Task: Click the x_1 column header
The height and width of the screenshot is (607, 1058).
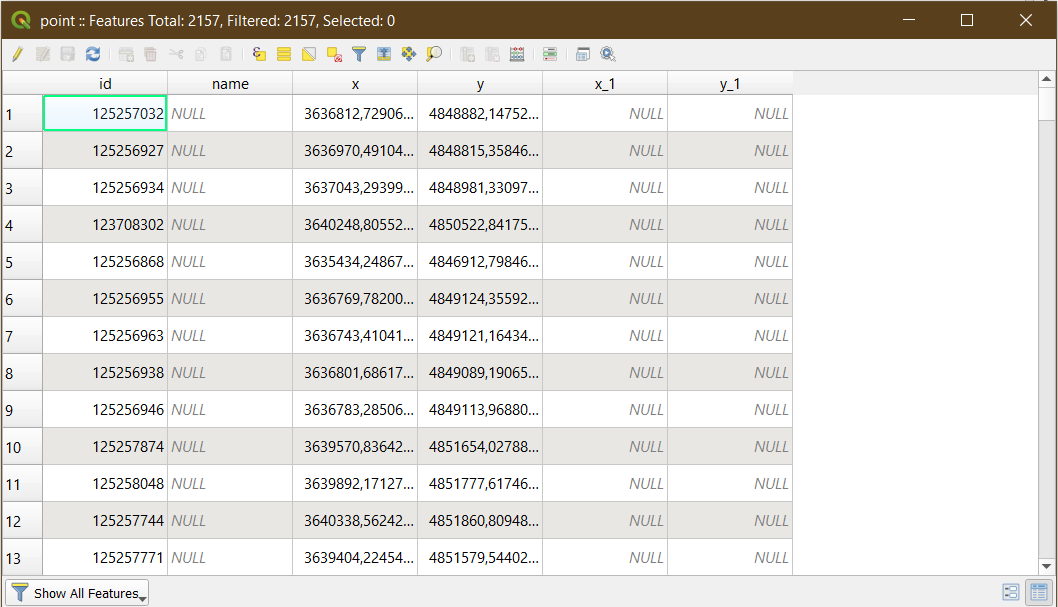Action: click(605, 84)
